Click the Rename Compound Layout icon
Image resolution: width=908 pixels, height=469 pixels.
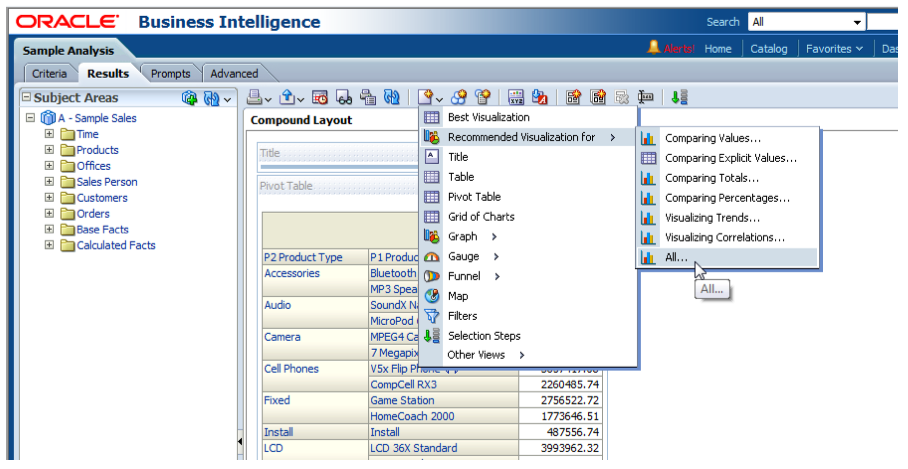pyautogui.click(x=645, y=97)
